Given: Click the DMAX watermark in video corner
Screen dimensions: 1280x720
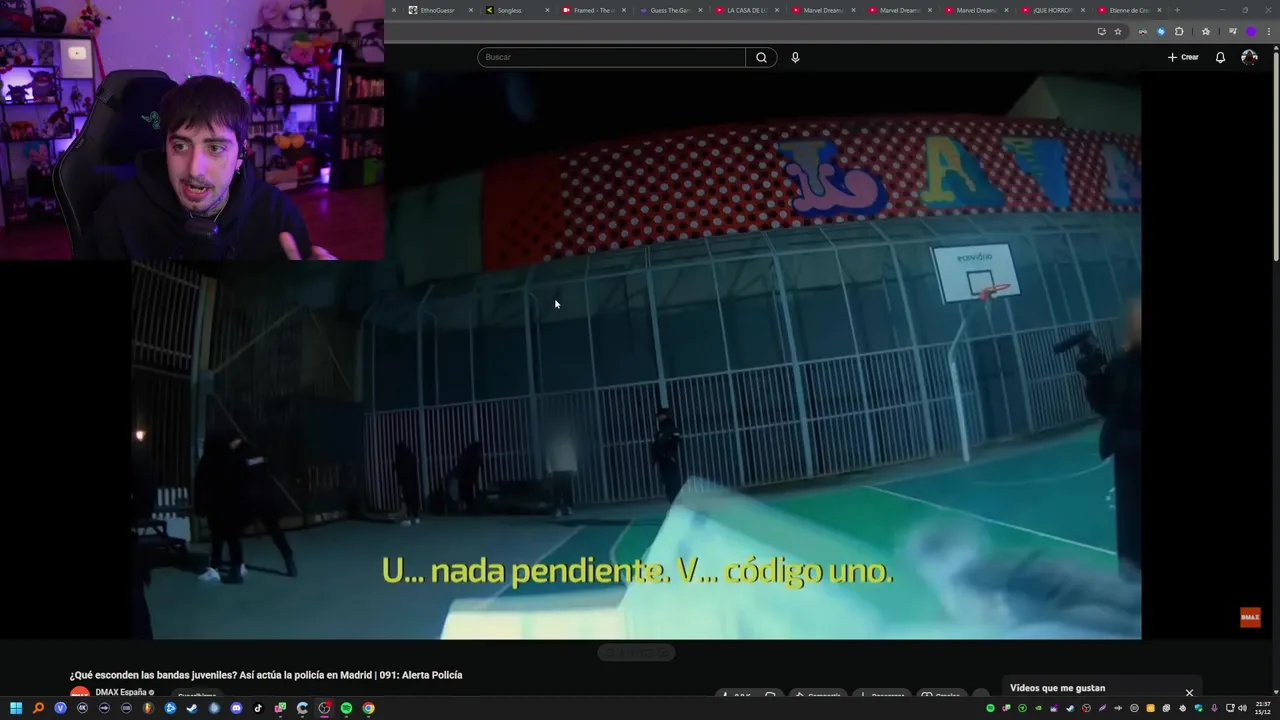Looking at the screenshot, I should point(1250,617).
